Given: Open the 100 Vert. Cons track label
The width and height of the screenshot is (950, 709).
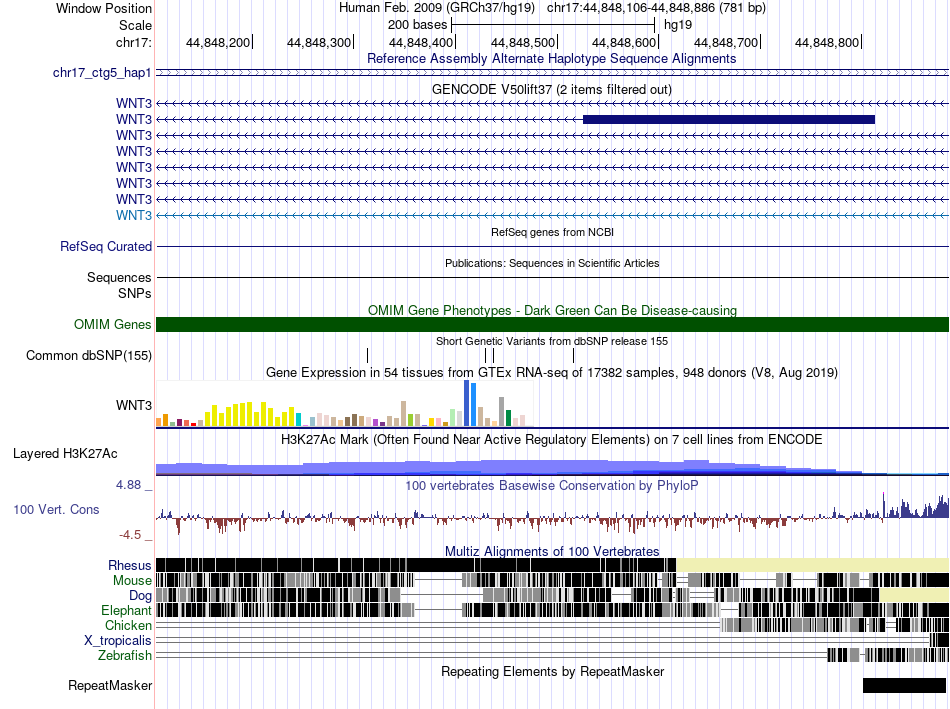Looking at the screenshot, I should (56, 509).
